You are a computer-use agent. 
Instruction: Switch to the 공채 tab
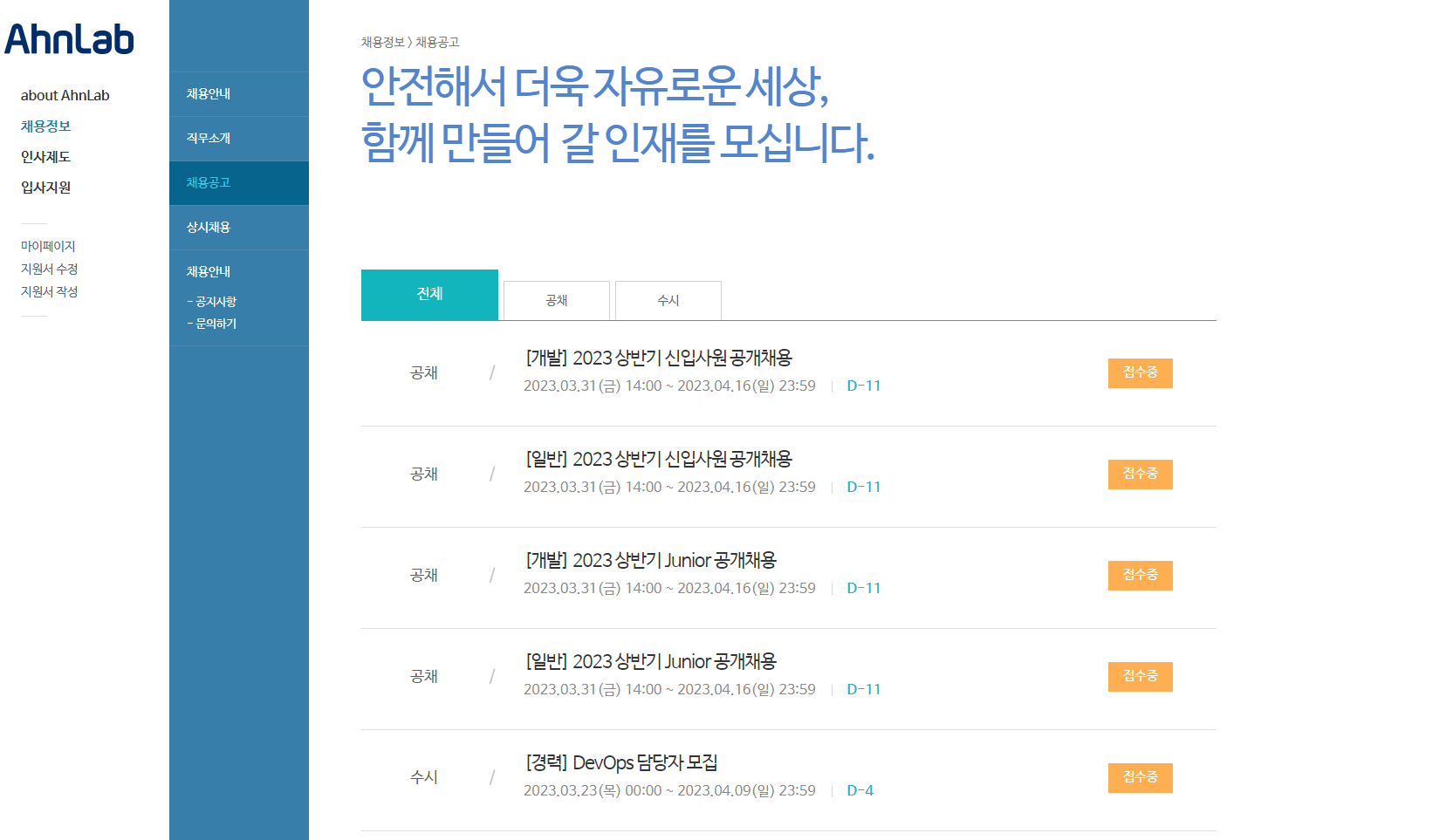click(x=556, y=301)
